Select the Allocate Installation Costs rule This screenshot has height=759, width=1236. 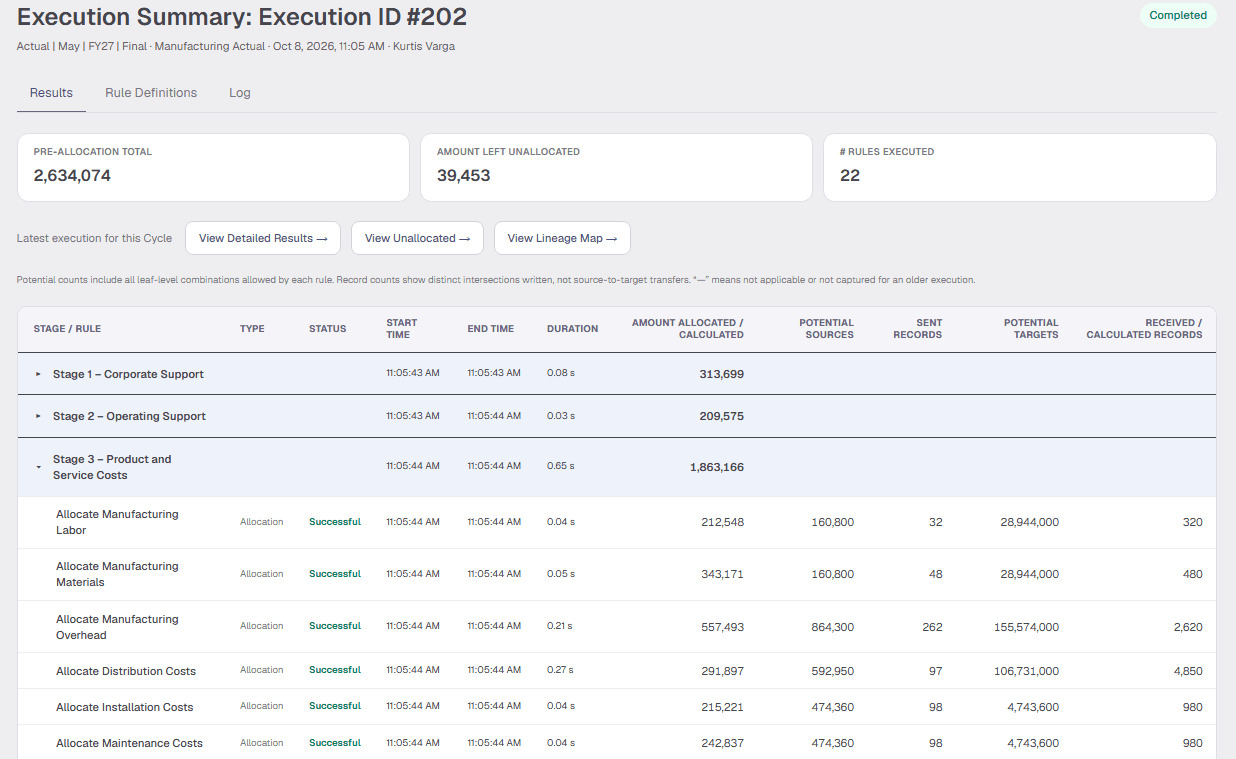pyautogui.click(x=124, y=707)
